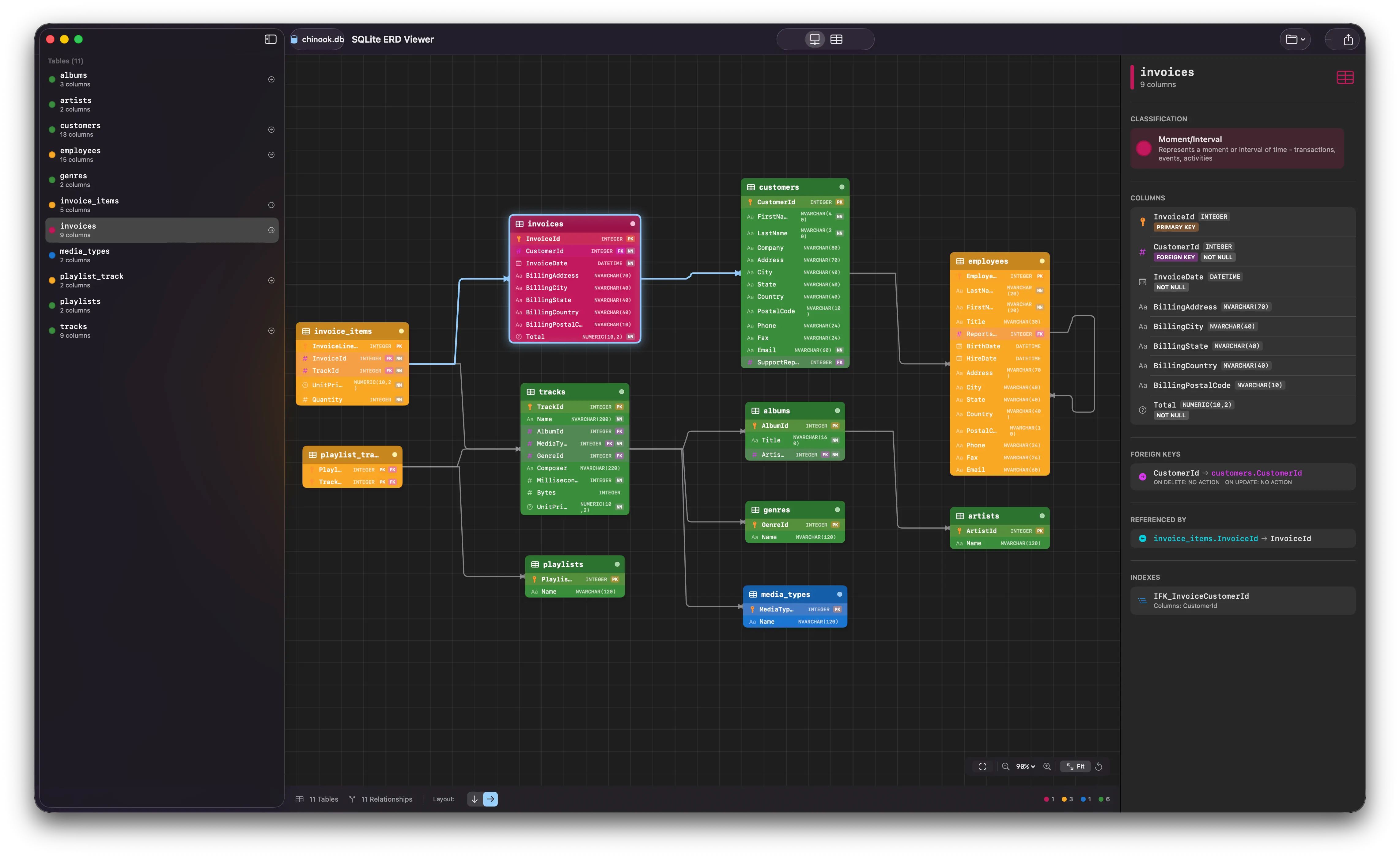Viewport: 1400px width, 858px height.
Task: Open the 90% zoom level dropdown
Action: click(1025, 766)
